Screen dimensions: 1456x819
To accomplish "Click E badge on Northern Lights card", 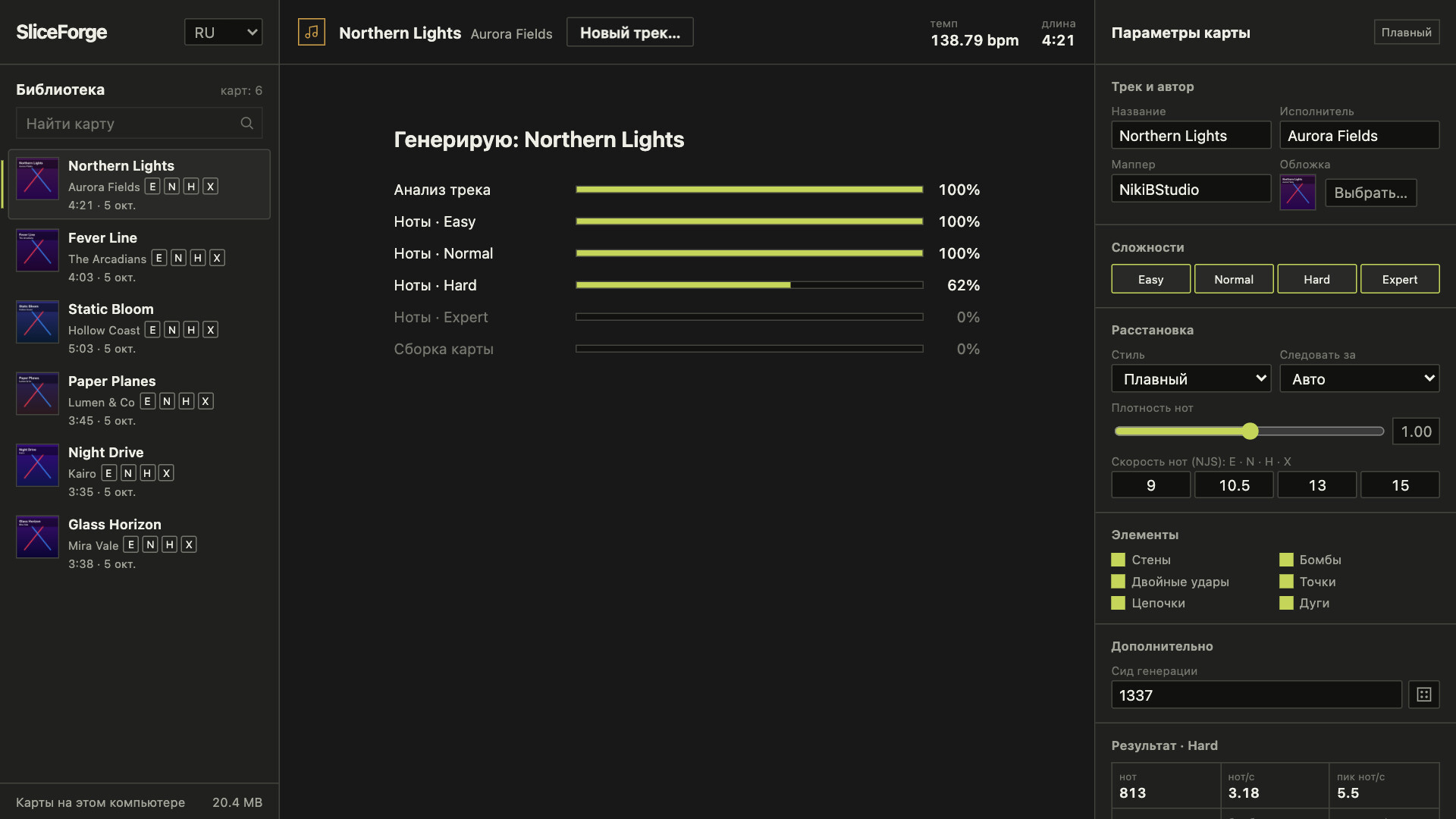I will [x=152, y=187].
